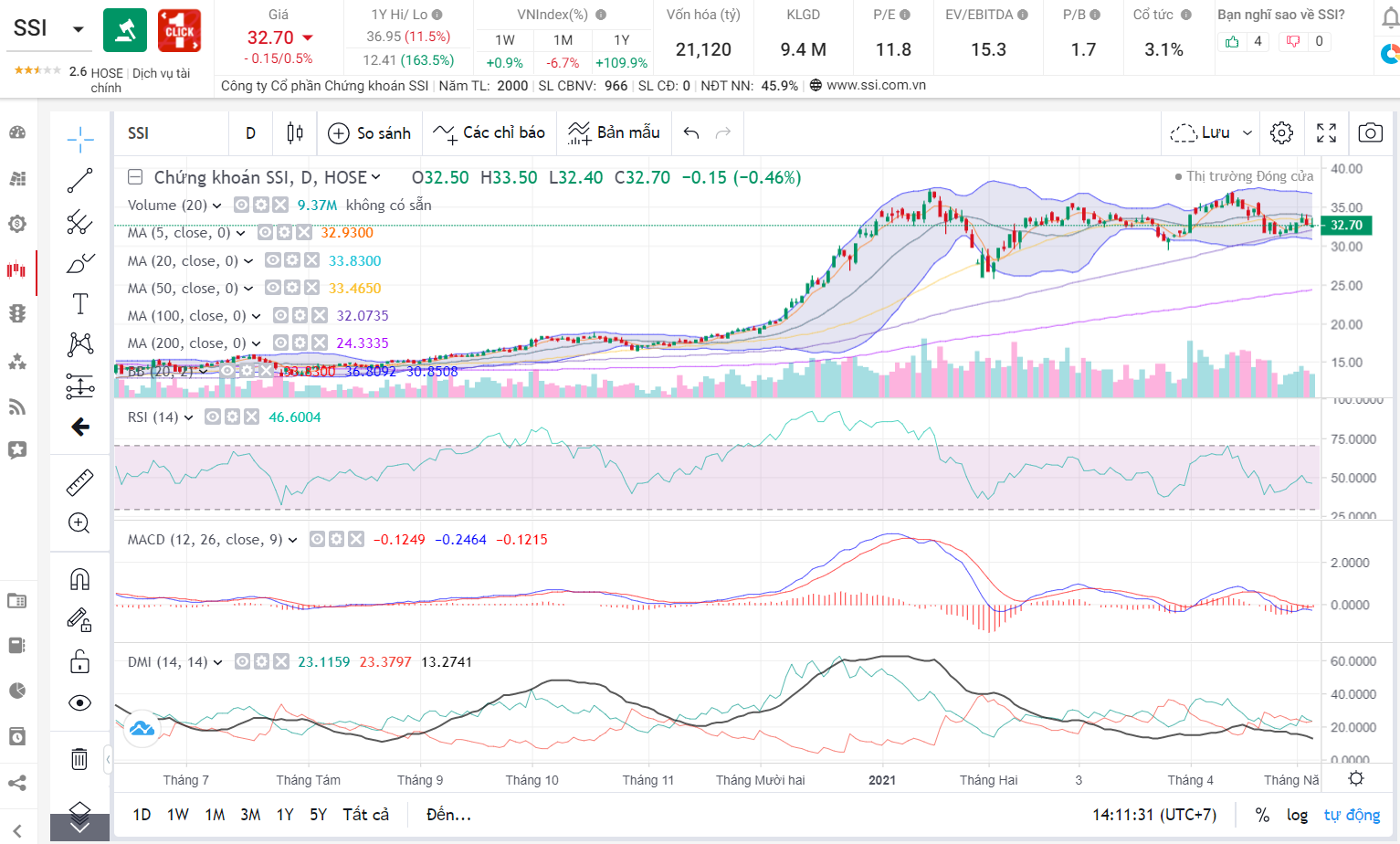The image size is (1400, 844).
Task: Select the brush drawing tool
Action: pos(80,263)
